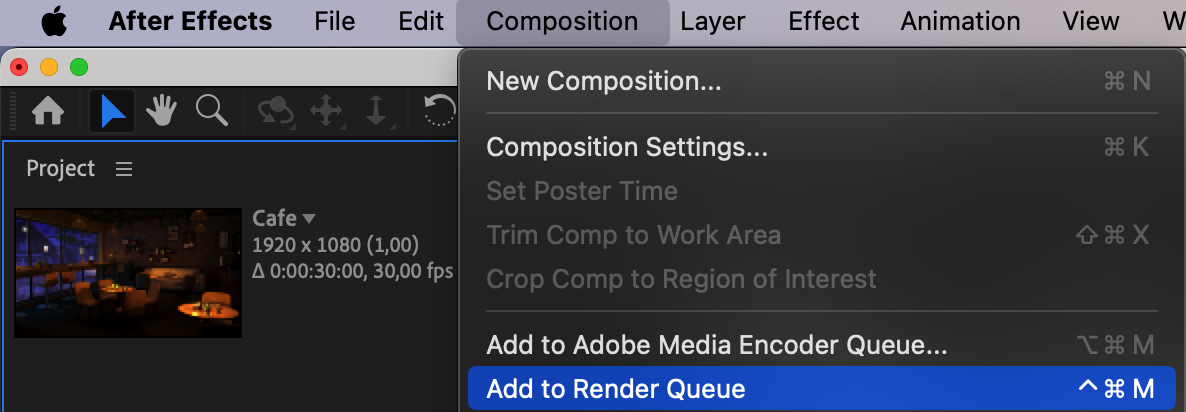Image resolution: width=1186 pixels, height=412 pixels.
Task: Open the Layer menu
Action: 713,21
